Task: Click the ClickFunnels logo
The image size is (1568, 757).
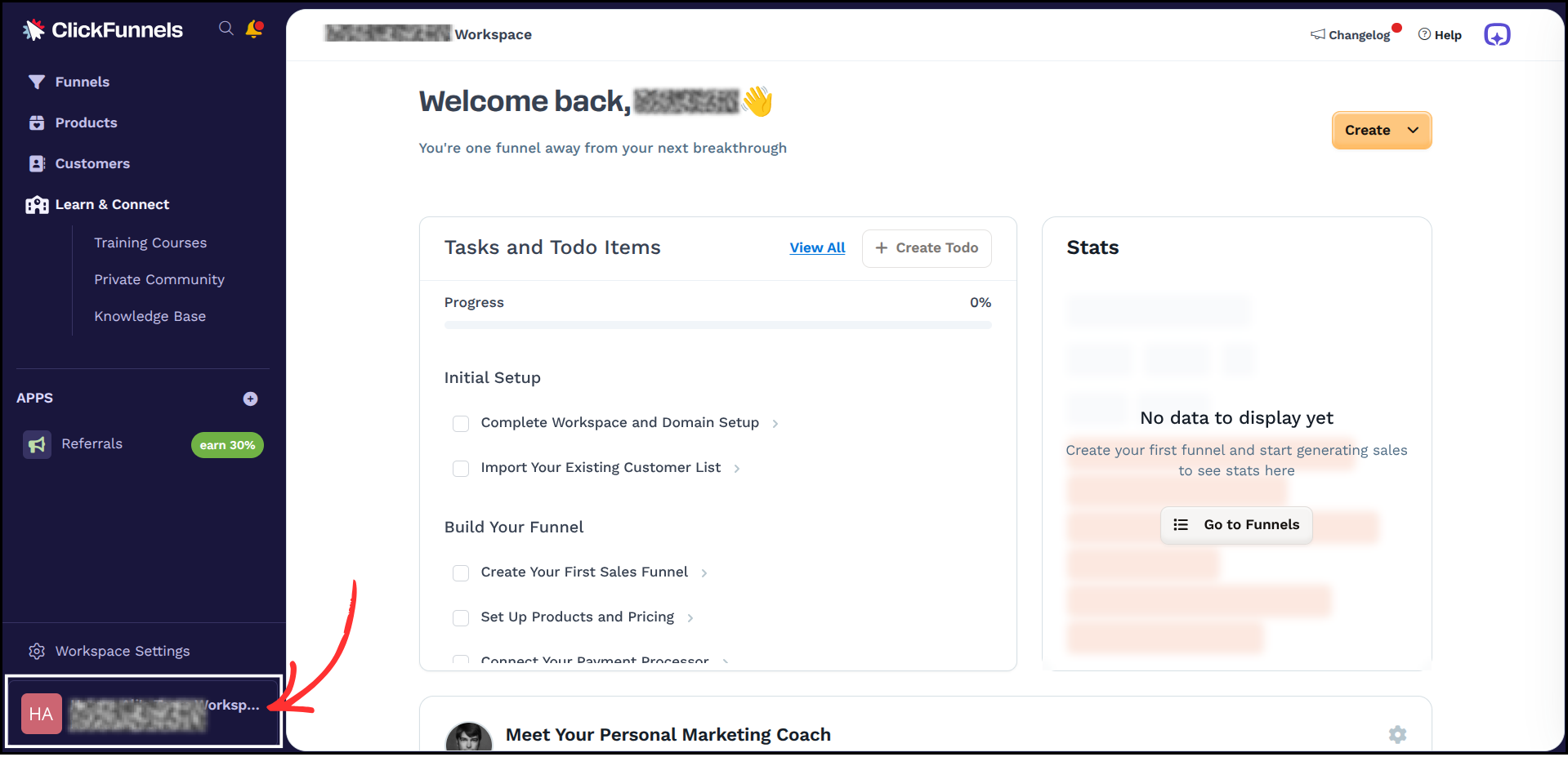Action: [101, 29]
